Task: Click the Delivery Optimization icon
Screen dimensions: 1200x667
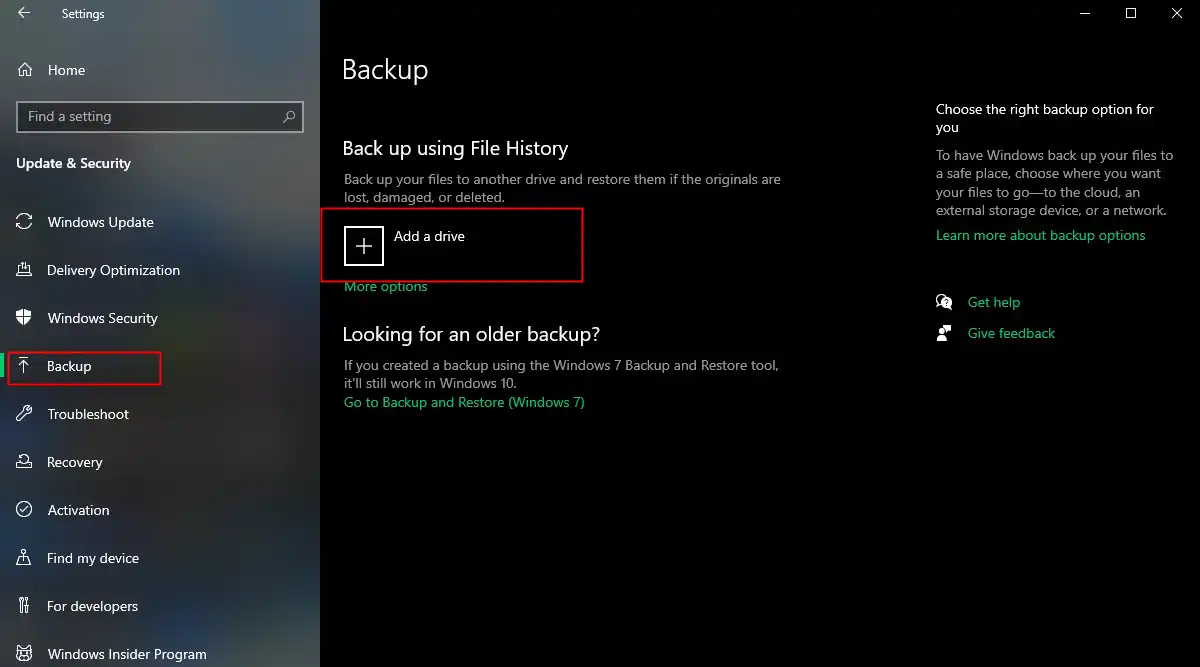Action: (x=25, y=270)
